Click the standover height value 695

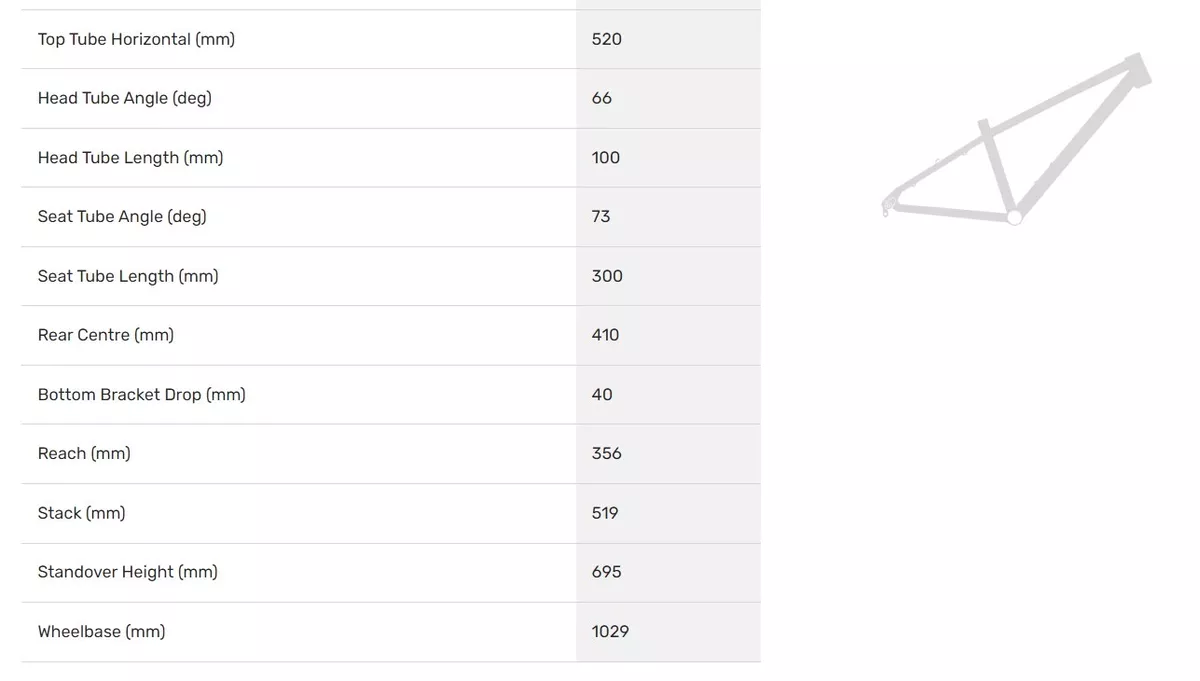click(607, 572)
